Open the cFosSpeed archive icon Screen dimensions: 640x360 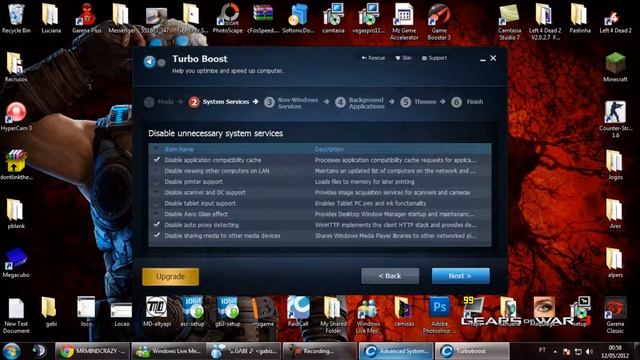point(263,18)
